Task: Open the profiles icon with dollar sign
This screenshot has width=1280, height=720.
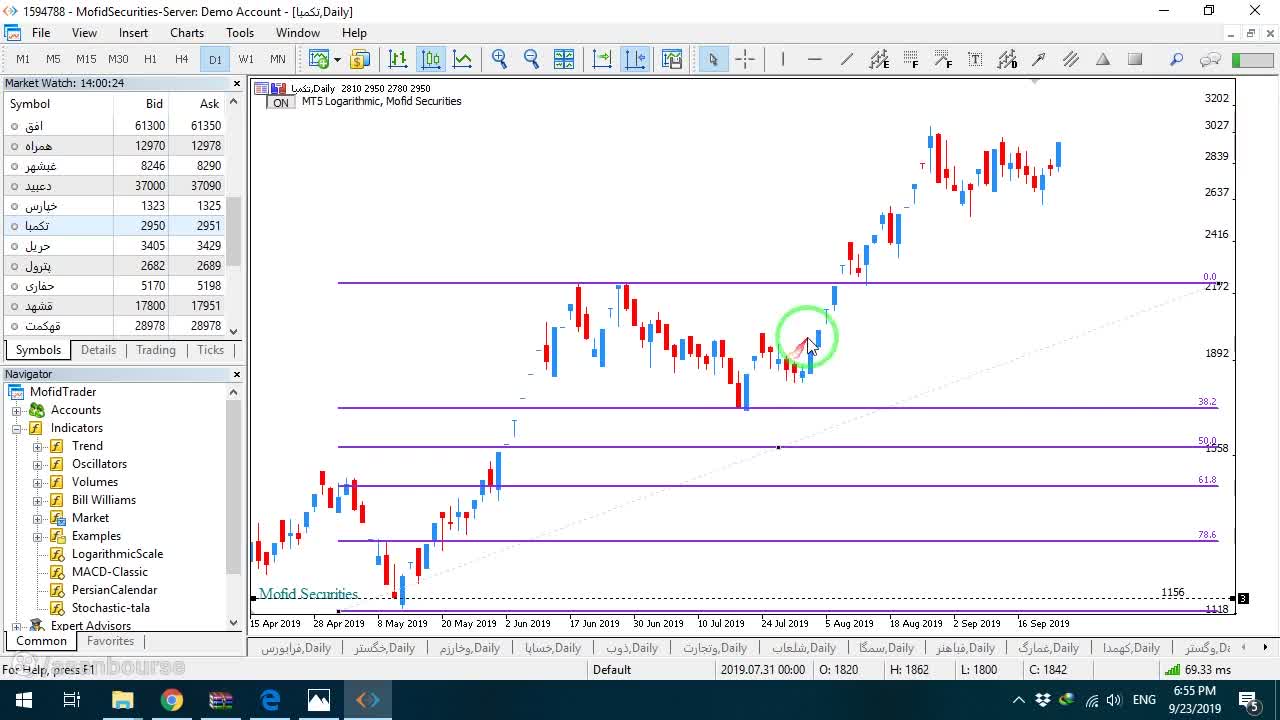Action: point(360,59)
